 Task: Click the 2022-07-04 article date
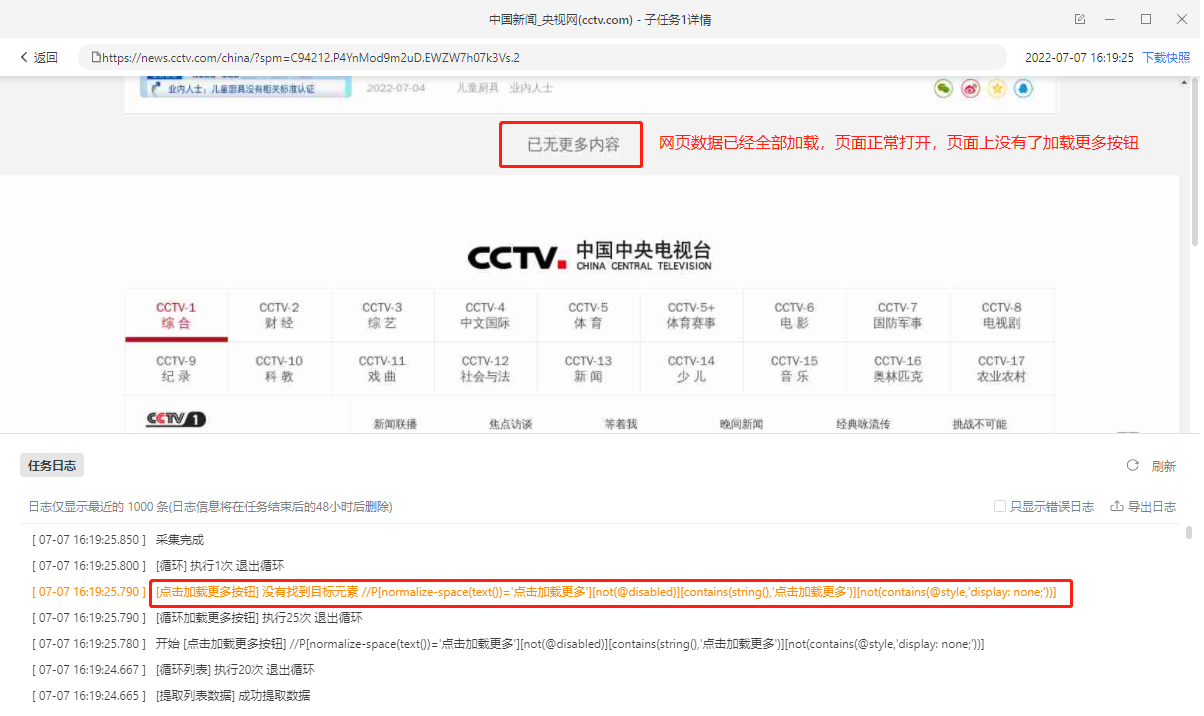[x=396, y=88]
